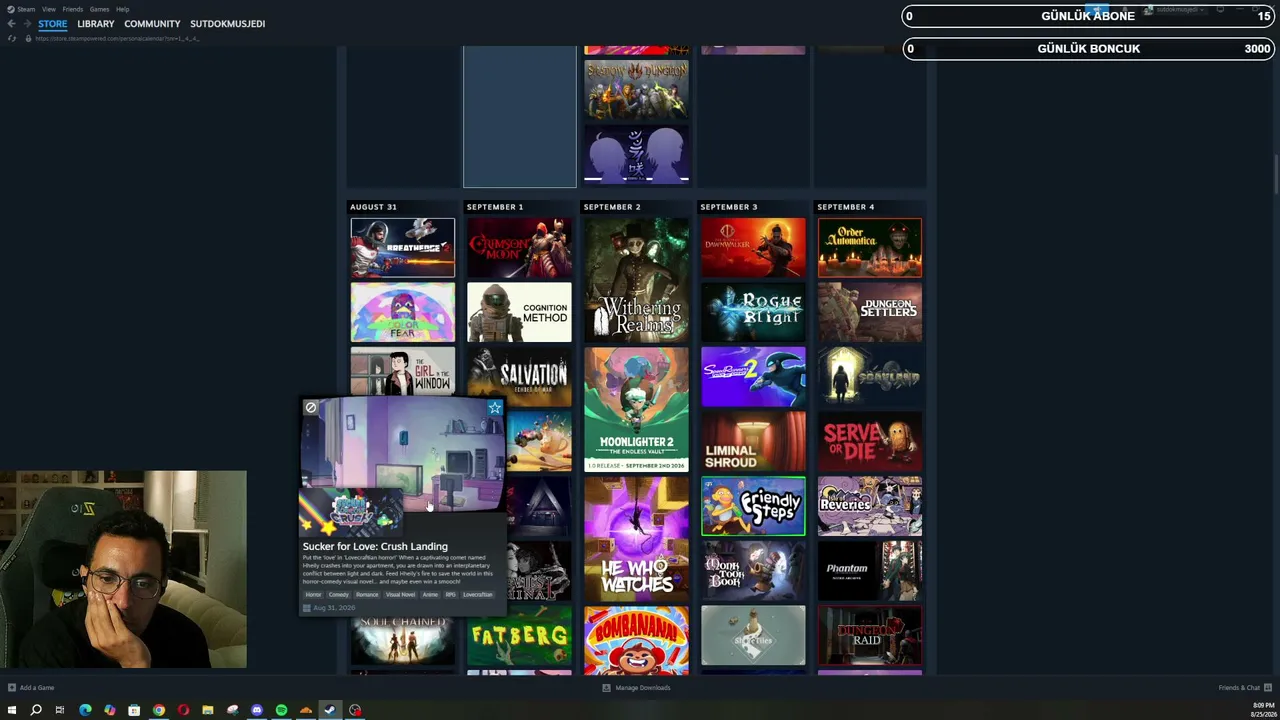Viewport: 1280px width, 720px height.
Task: Open the Rogue Blight game tile
Action: [753, 312]
